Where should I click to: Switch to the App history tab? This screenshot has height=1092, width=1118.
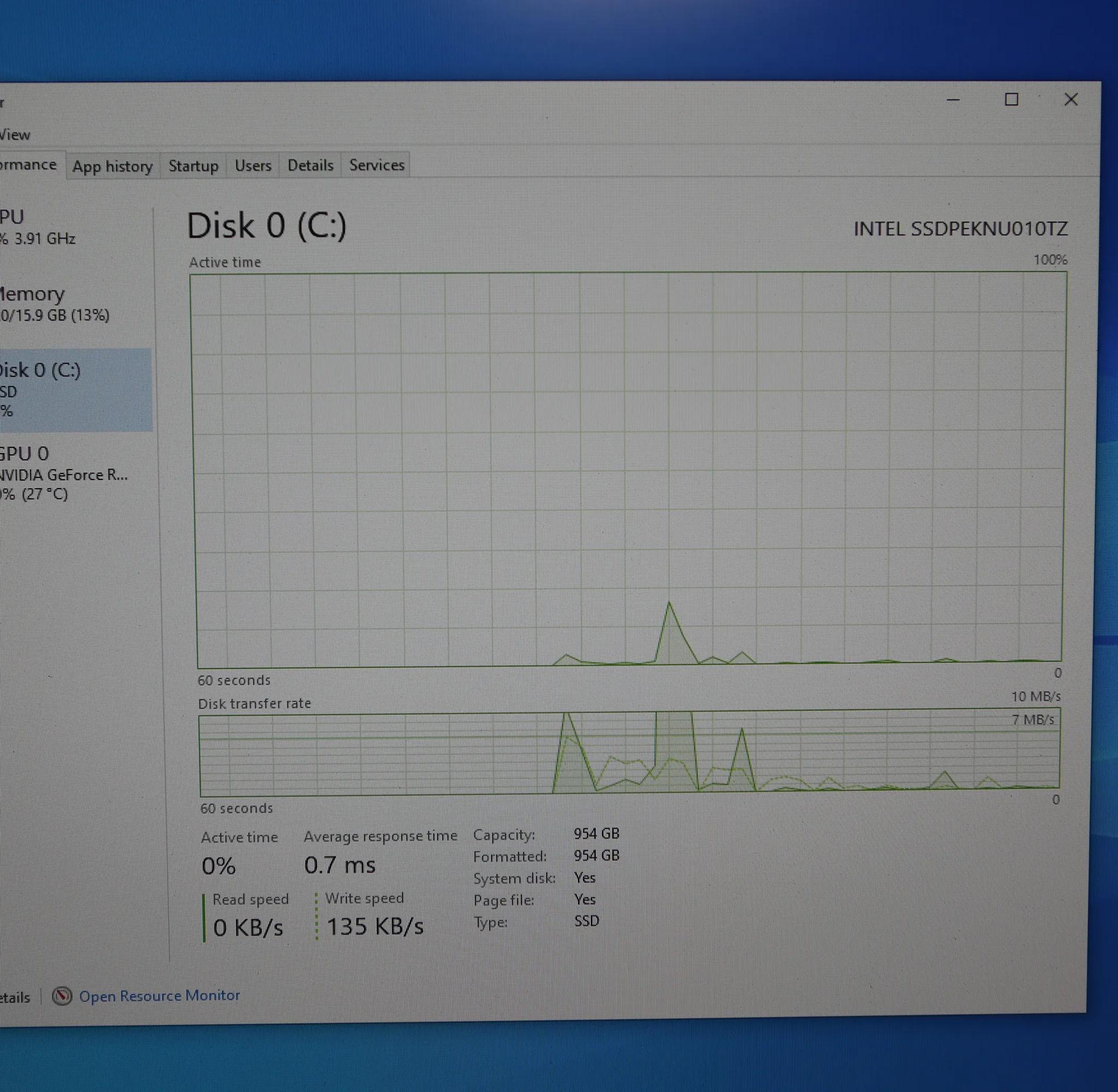point(112,167)
